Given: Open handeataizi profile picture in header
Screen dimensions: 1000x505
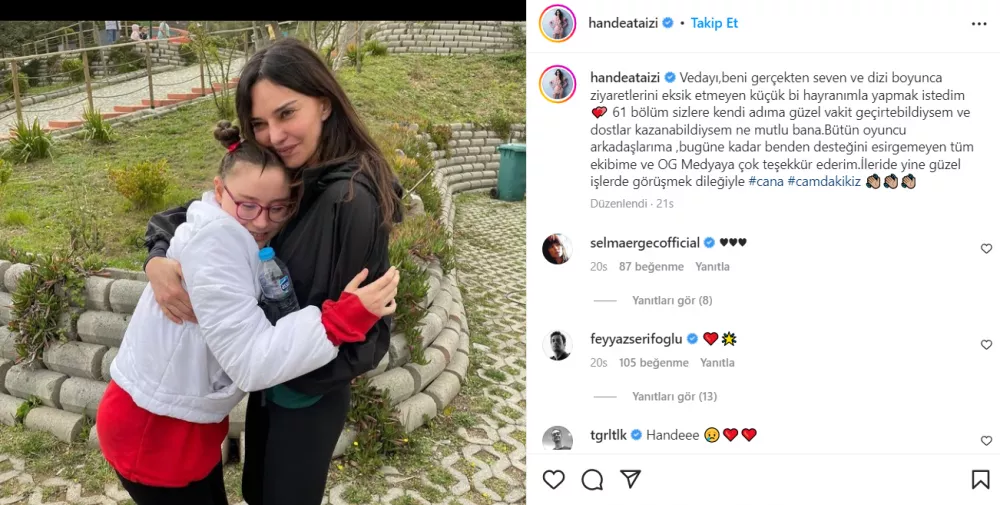Looking at the screenshot, I should pyautogui.click(x=557, y=24).
